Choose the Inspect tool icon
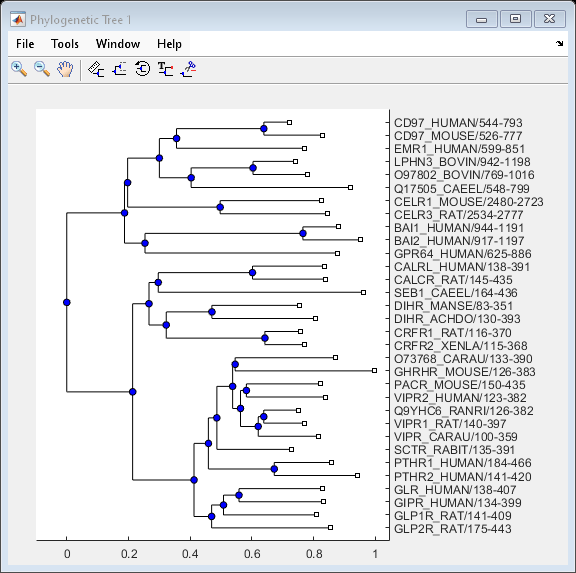The width and height of the screenshot is (576, 573). [96, 69]
